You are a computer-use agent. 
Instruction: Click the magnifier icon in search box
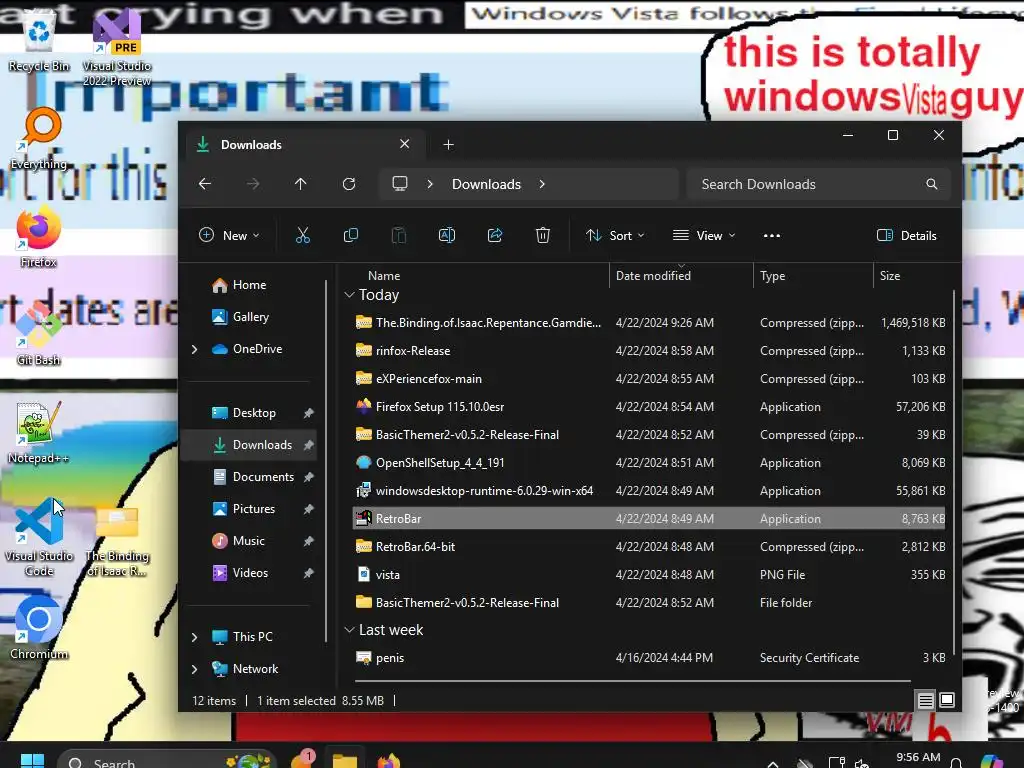tap(932, 184)
